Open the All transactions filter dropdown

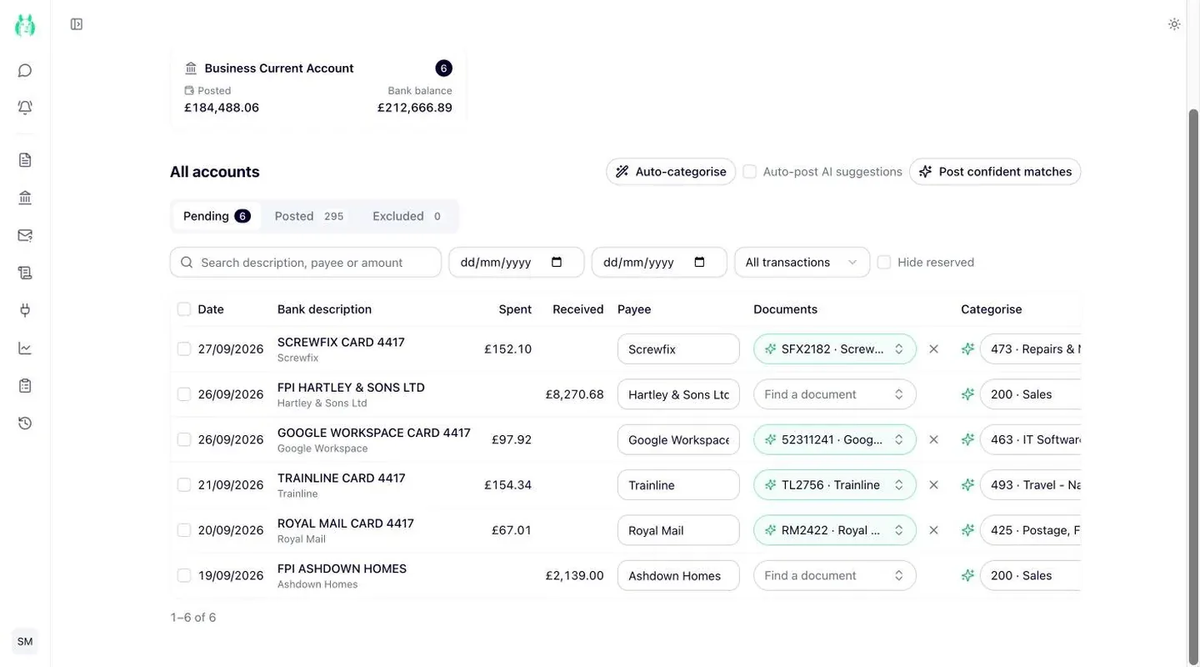(x=802, y=262)
